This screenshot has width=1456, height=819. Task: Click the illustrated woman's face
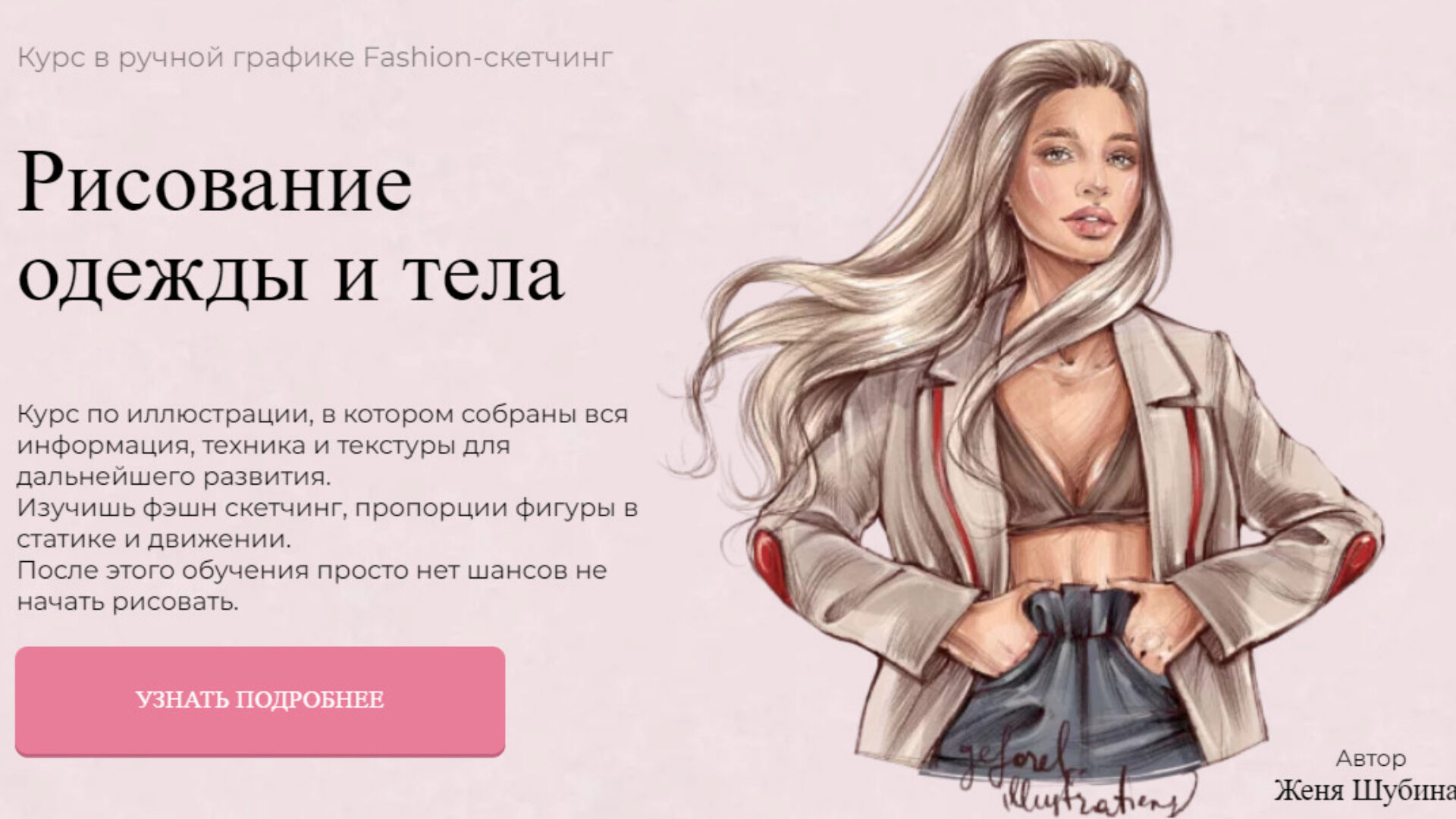tap(1086, 186)
